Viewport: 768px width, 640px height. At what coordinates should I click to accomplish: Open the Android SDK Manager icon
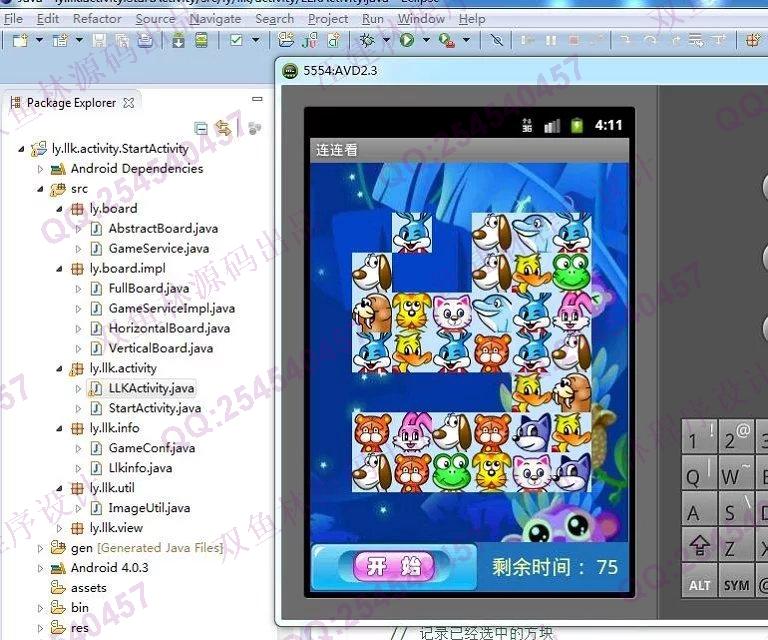coord(178,40)
